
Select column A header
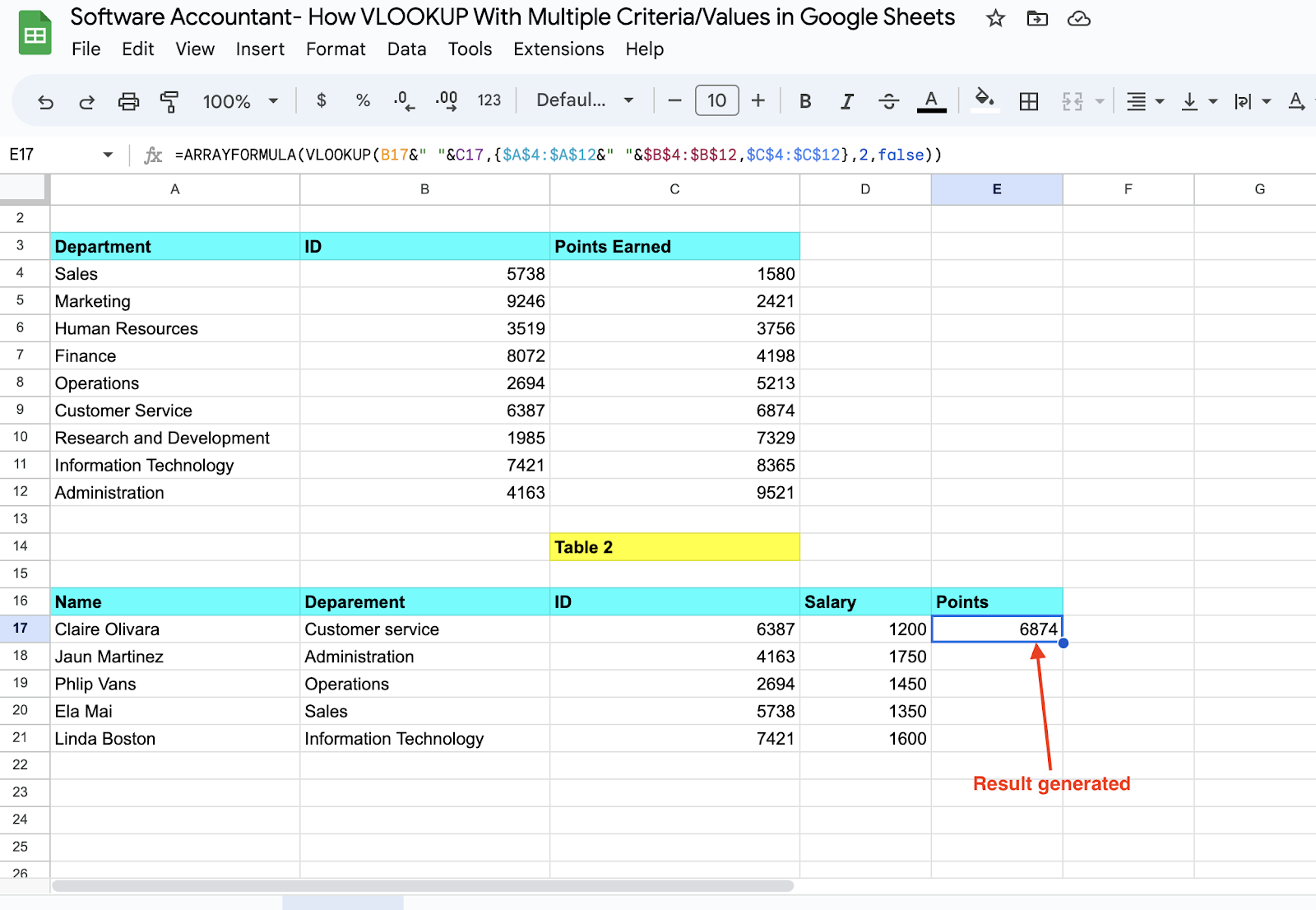175,189
